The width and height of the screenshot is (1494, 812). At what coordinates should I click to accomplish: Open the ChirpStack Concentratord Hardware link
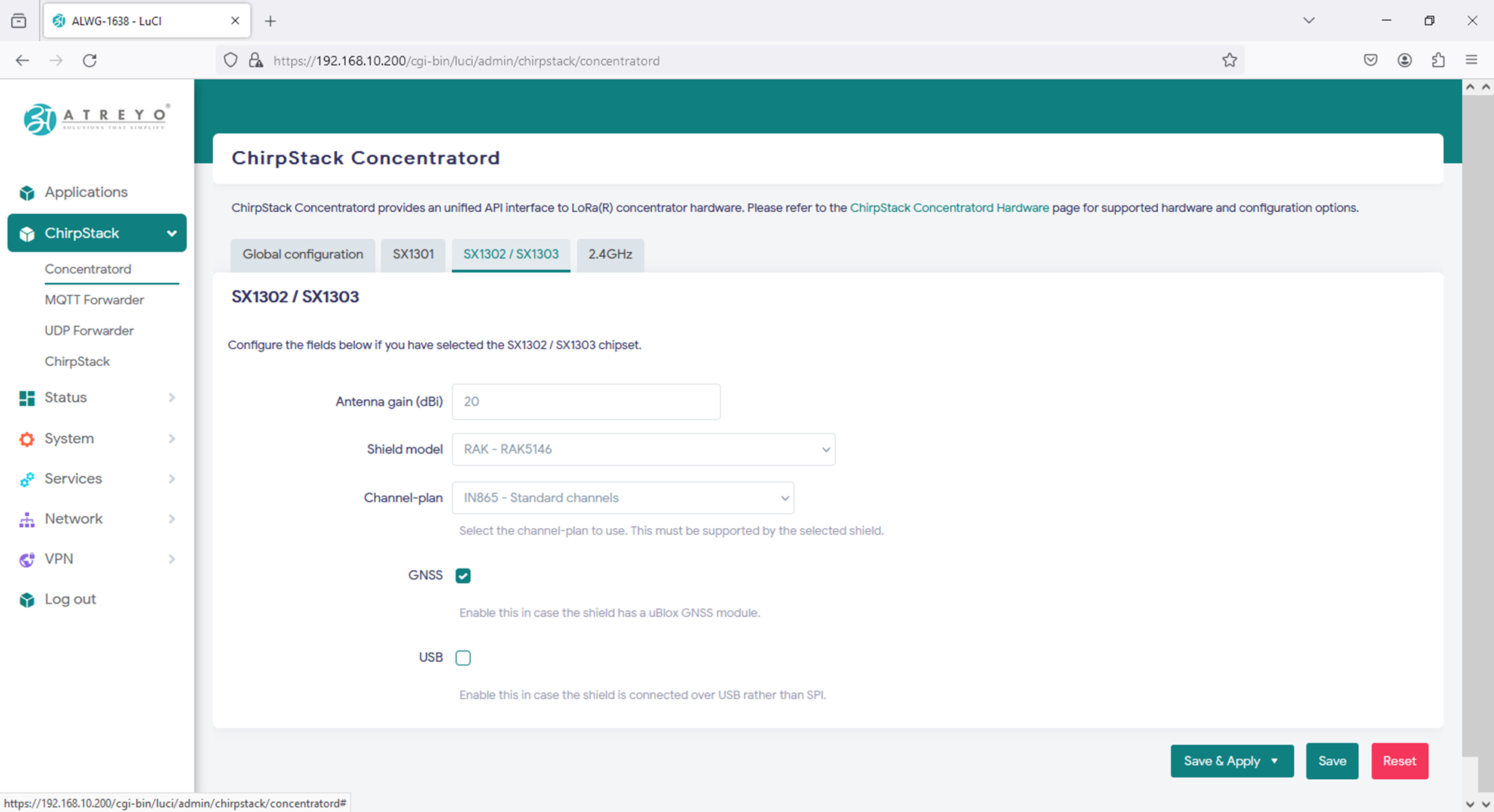tap(949, 208)
